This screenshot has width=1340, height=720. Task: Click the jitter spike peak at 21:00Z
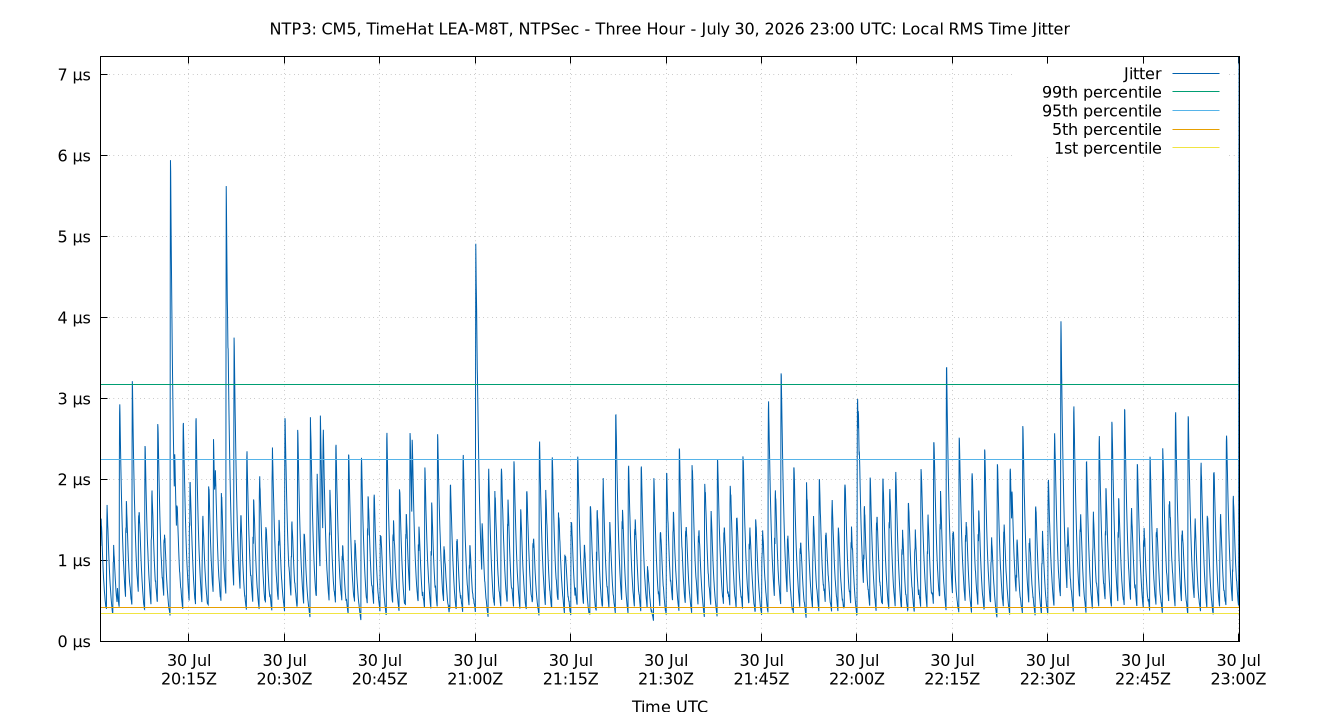(475, 245)
